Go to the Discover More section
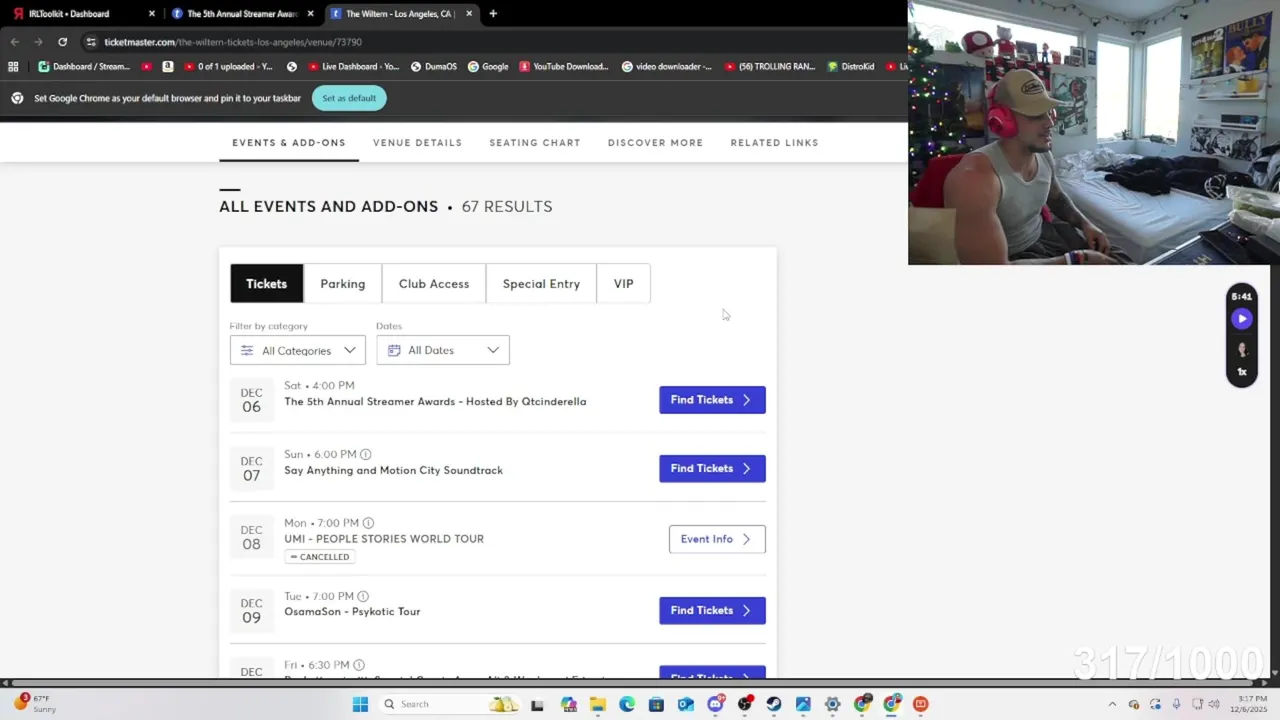 pyautogui.click(x=655, y=143)
